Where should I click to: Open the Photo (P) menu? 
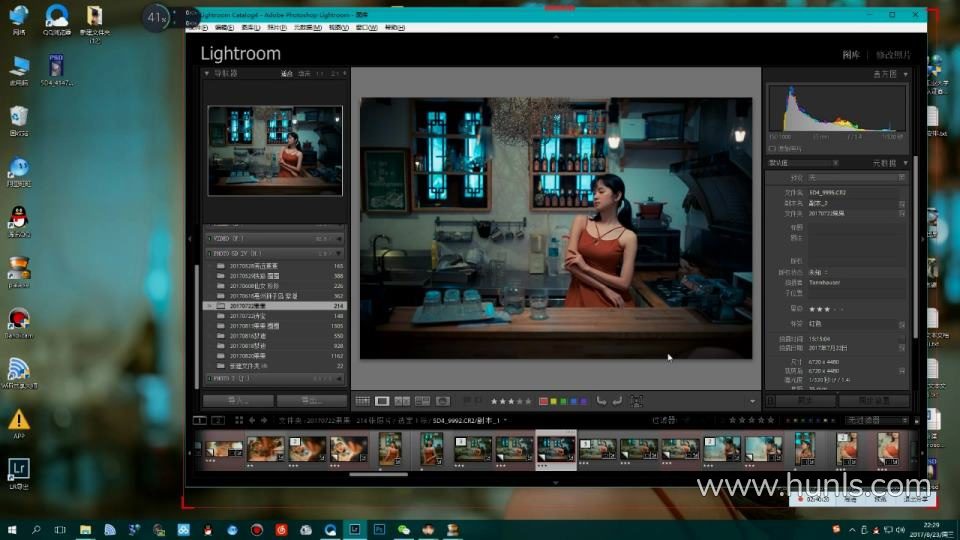(x=277, y=28)
